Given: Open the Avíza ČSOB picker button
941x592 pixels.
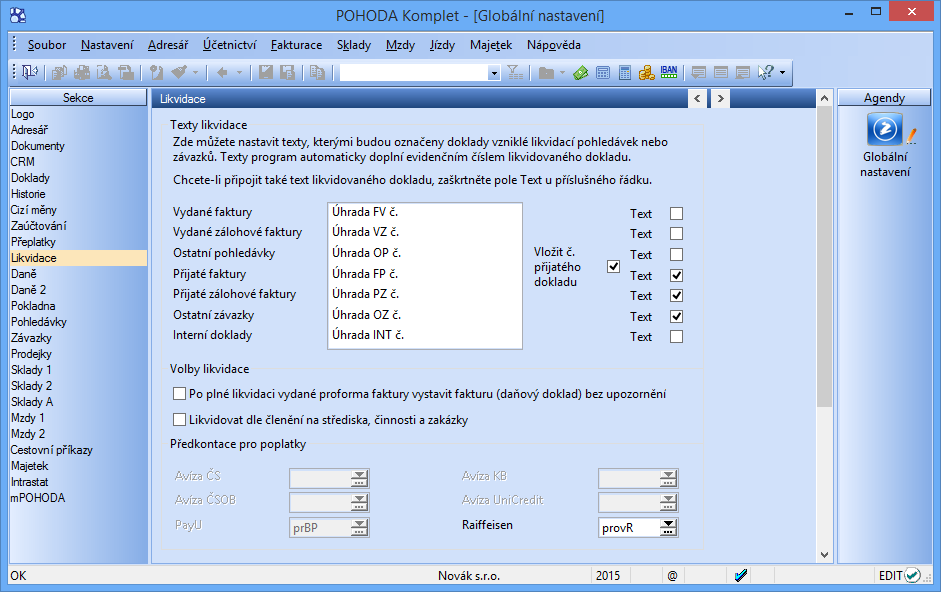Looking at the screenshot, I should click(x=359, y=502).
